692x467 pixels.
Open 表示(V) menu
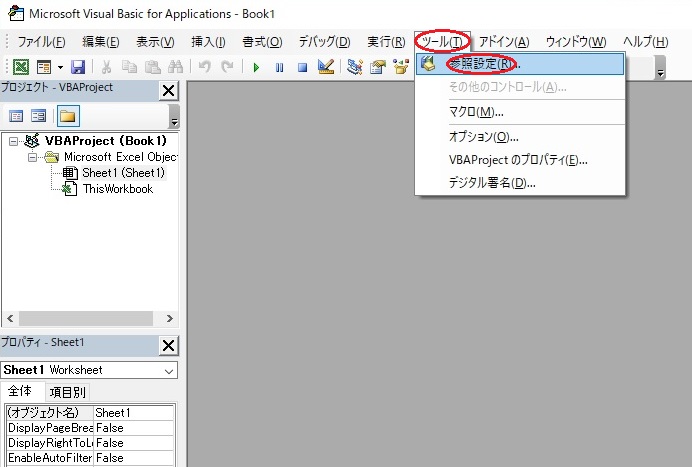(x=155, y=42)
